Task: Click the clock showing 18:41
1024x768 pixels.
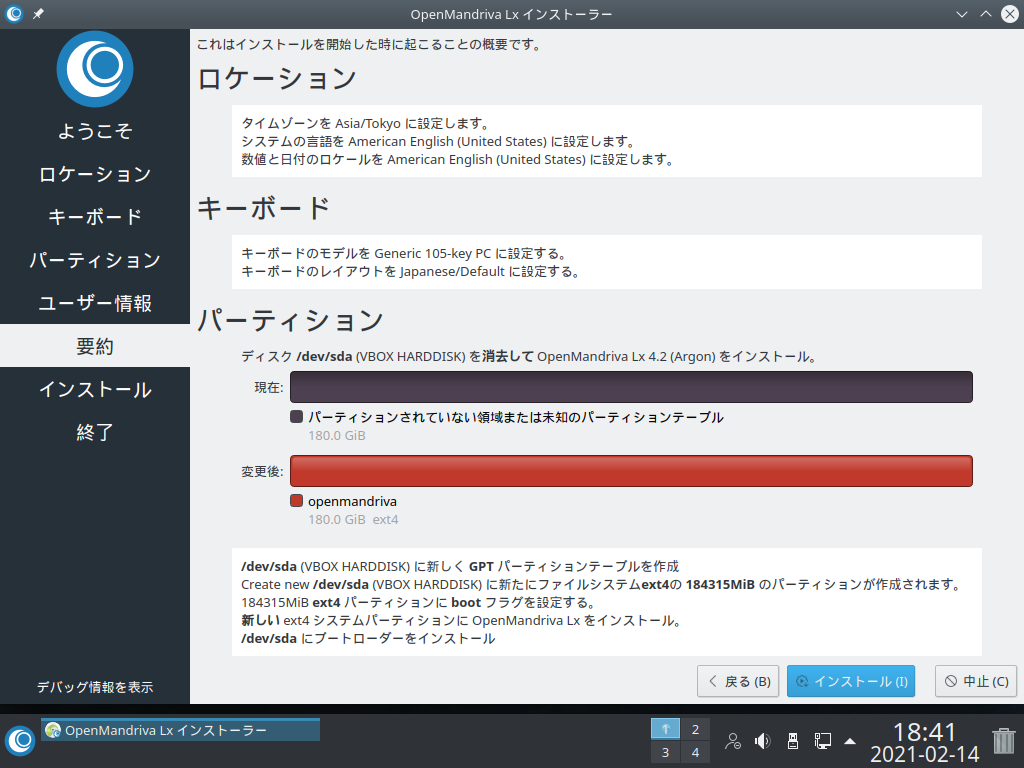Action: [x=924, y=731]
